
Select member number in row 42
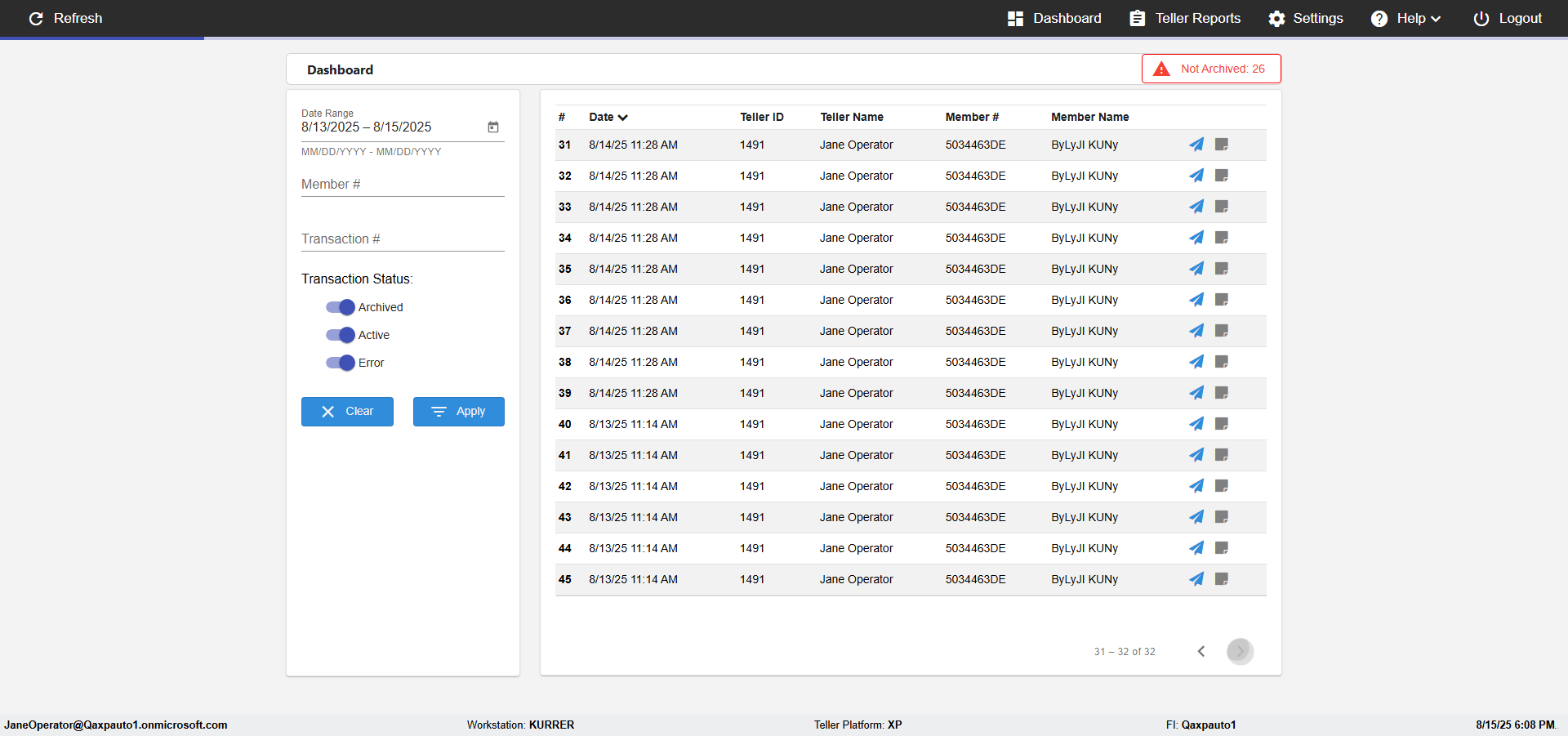coord(976,486)
